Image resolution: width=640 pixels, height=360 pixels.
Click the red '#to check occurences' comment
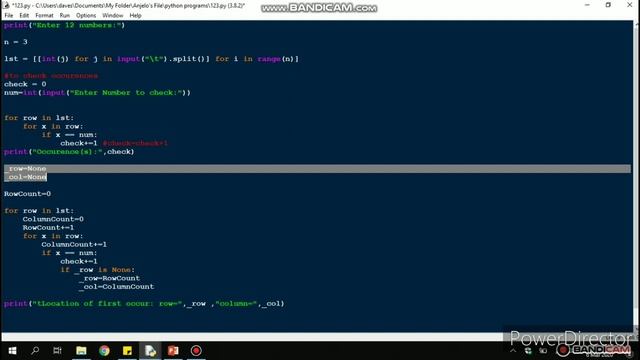pyautogui.click(x=51, y=76)
